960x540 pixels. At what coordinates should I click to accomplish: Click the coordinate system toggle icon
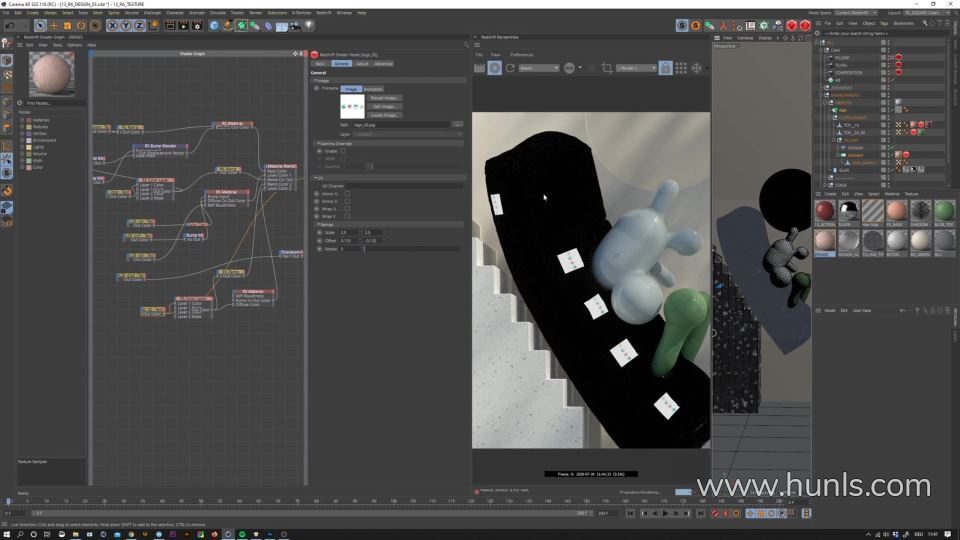153,26
